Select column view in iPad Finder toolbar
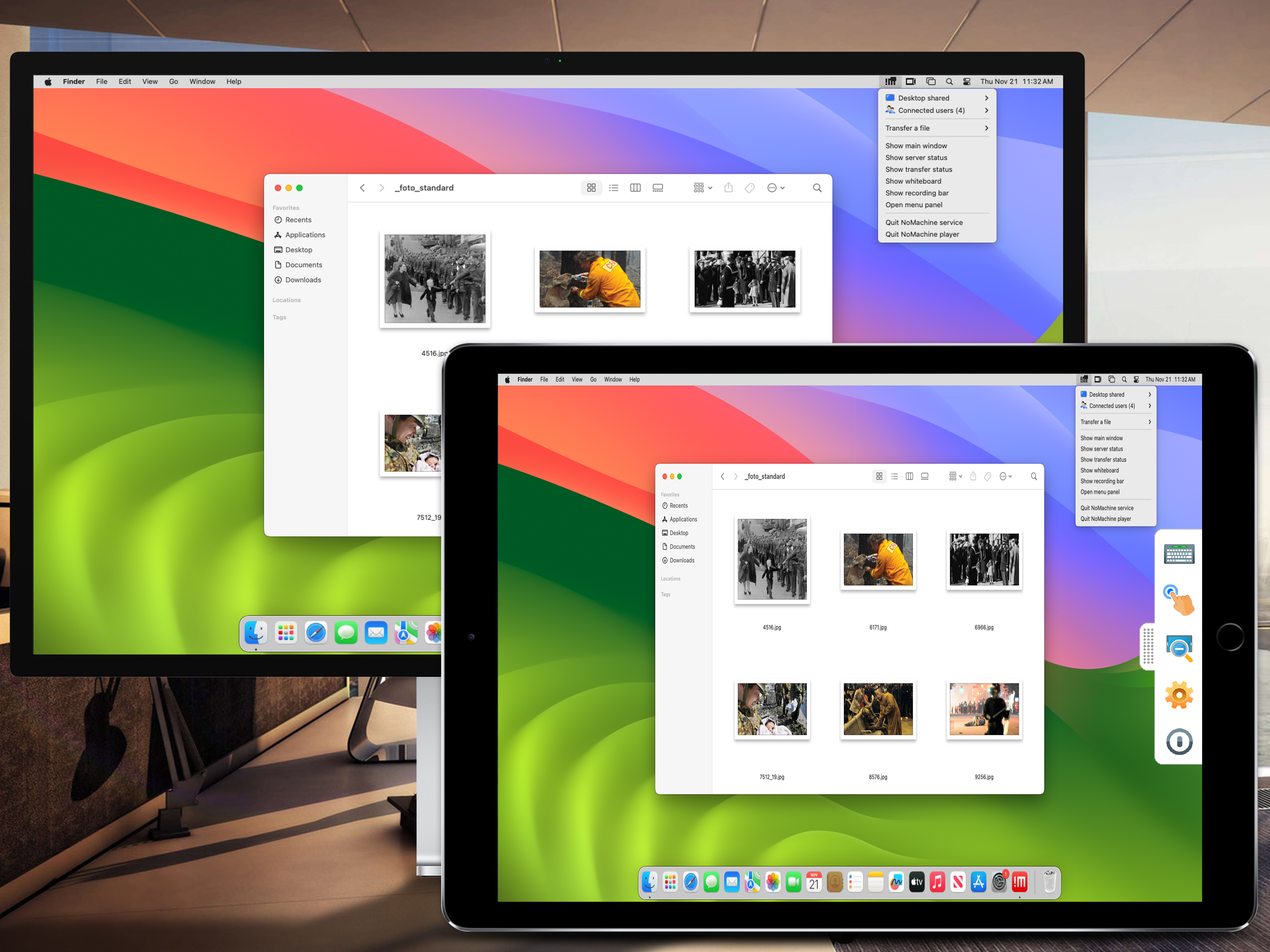Image resolution: width=1270 pixels, height=952 pixels. 909,476
